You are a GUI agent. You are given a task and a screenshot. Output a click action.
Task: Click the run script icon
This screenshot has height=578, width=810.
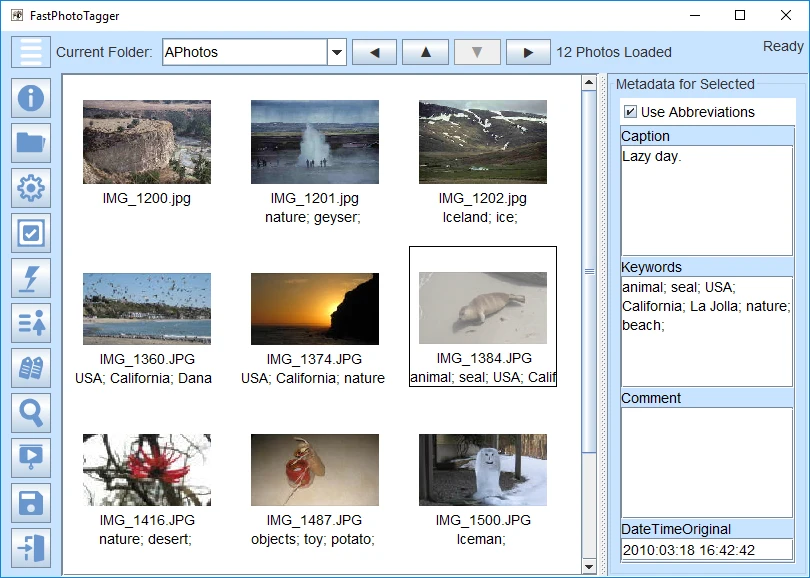[x=32, y=458]
